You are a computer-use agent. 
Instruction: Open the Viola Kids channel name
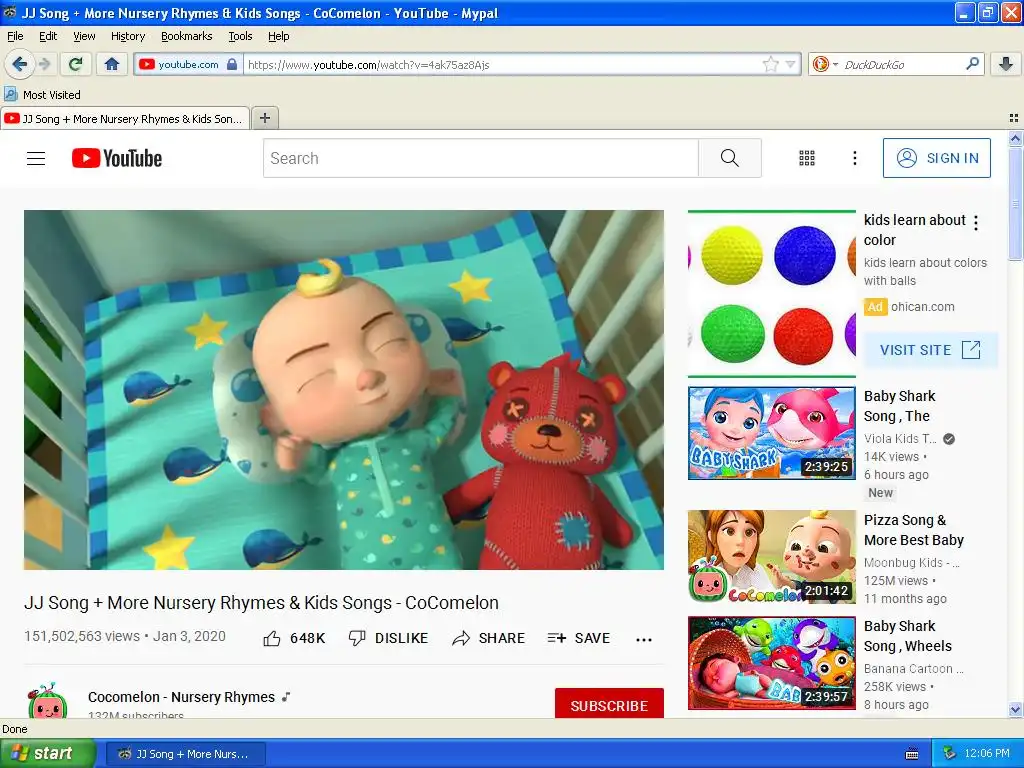pyautogui.click(x=900, y=439)
